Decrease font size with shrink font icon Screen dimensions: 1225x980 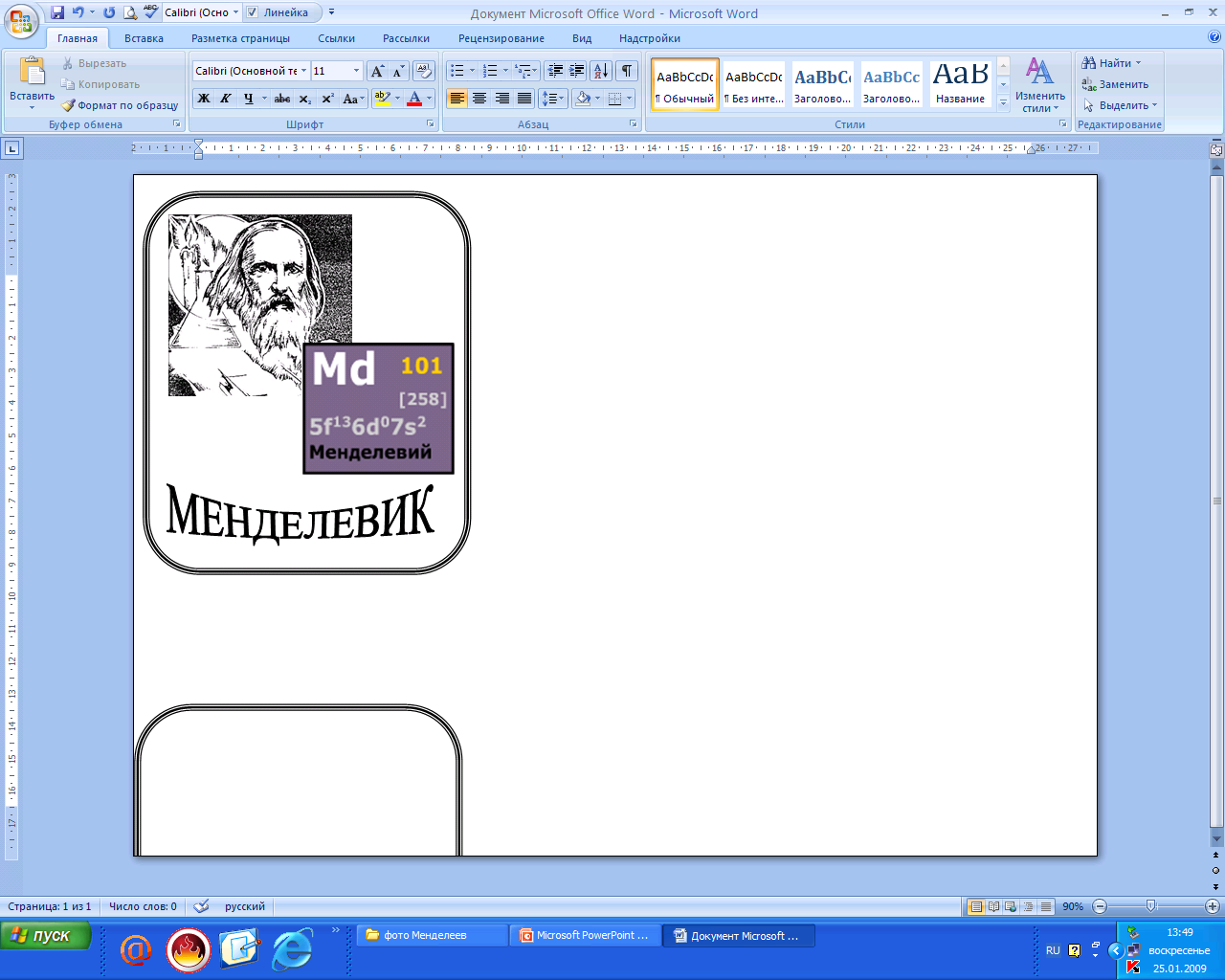398,71
